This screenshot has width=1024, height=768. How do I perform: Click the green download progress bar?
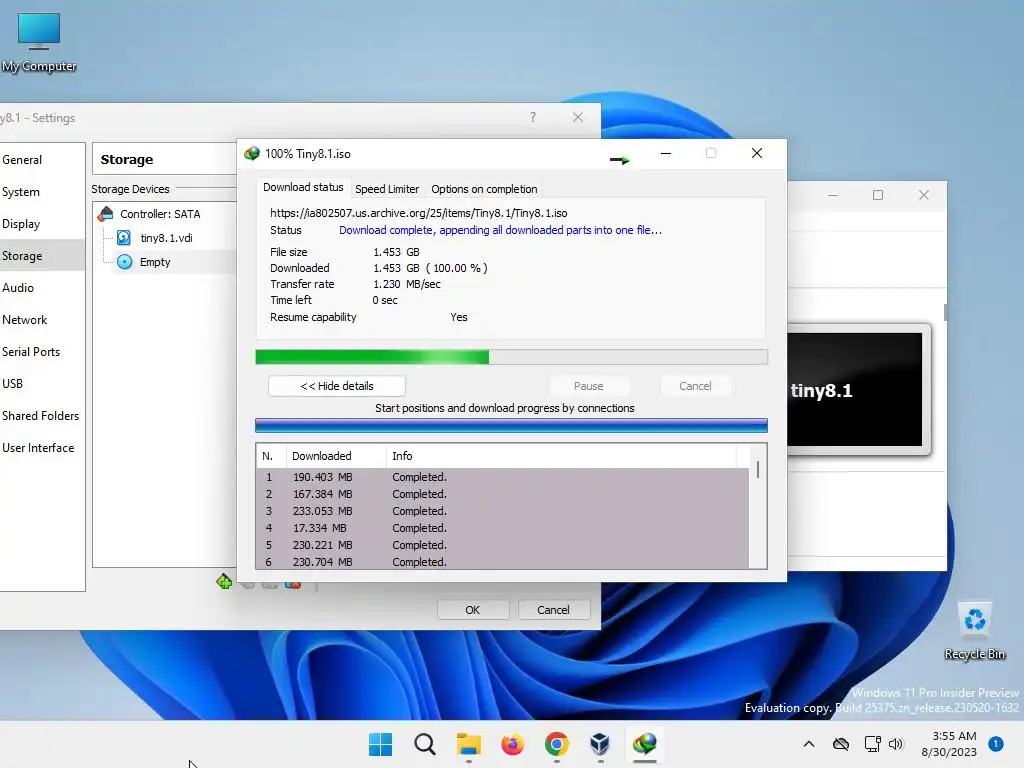pyautogui.click(x=511, y=357)
